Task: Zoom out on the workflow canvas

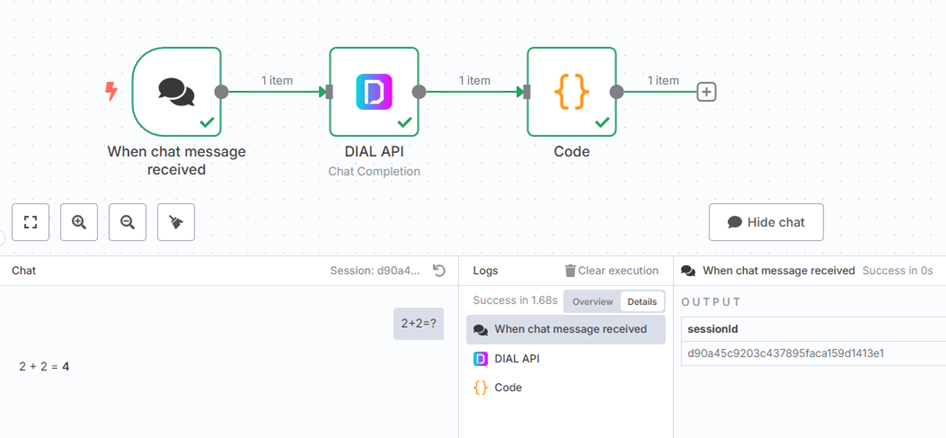Action: coord(127,222)
